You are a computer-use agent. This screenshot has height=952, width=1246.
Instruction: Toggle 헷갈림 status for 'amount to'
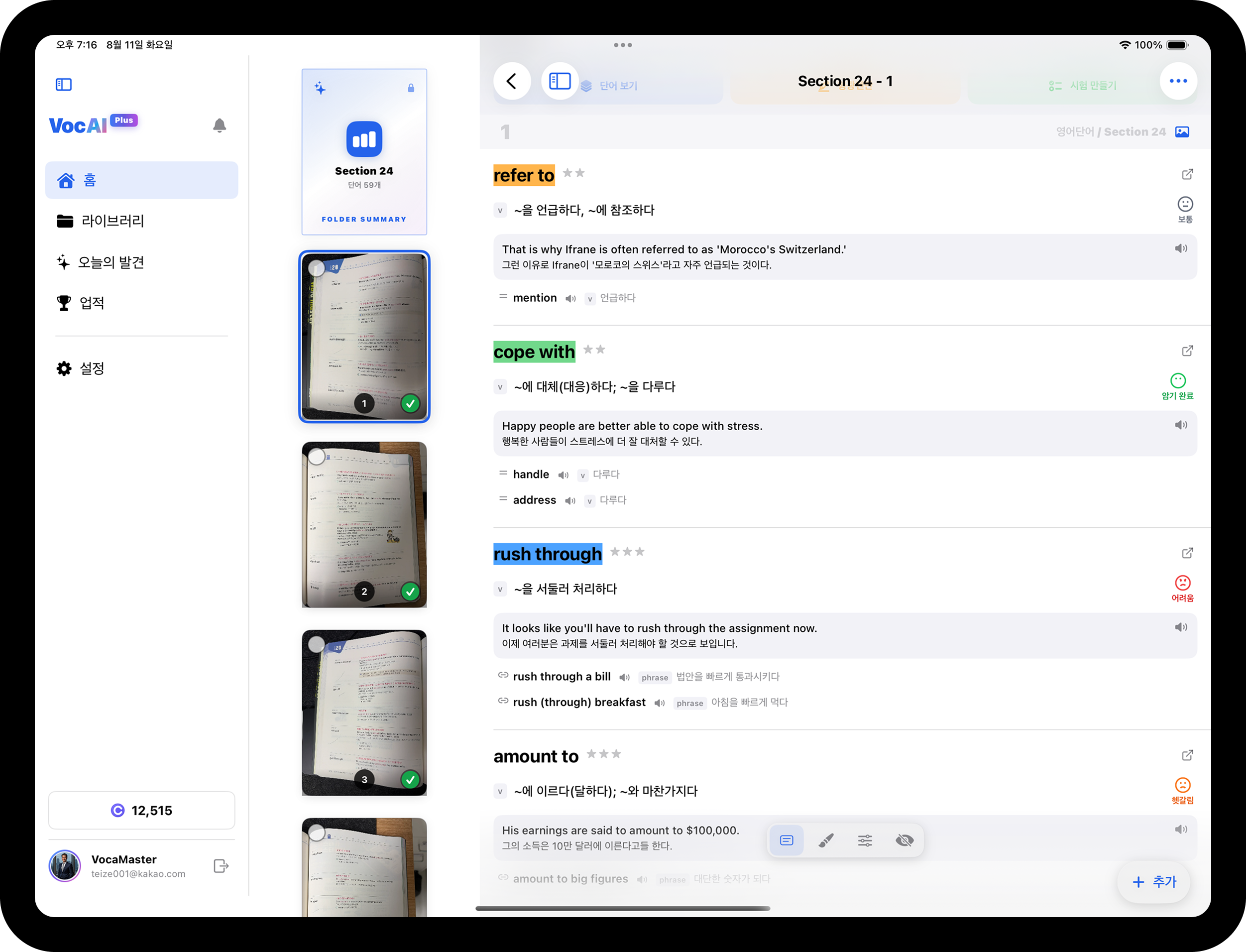point(1183,791)
